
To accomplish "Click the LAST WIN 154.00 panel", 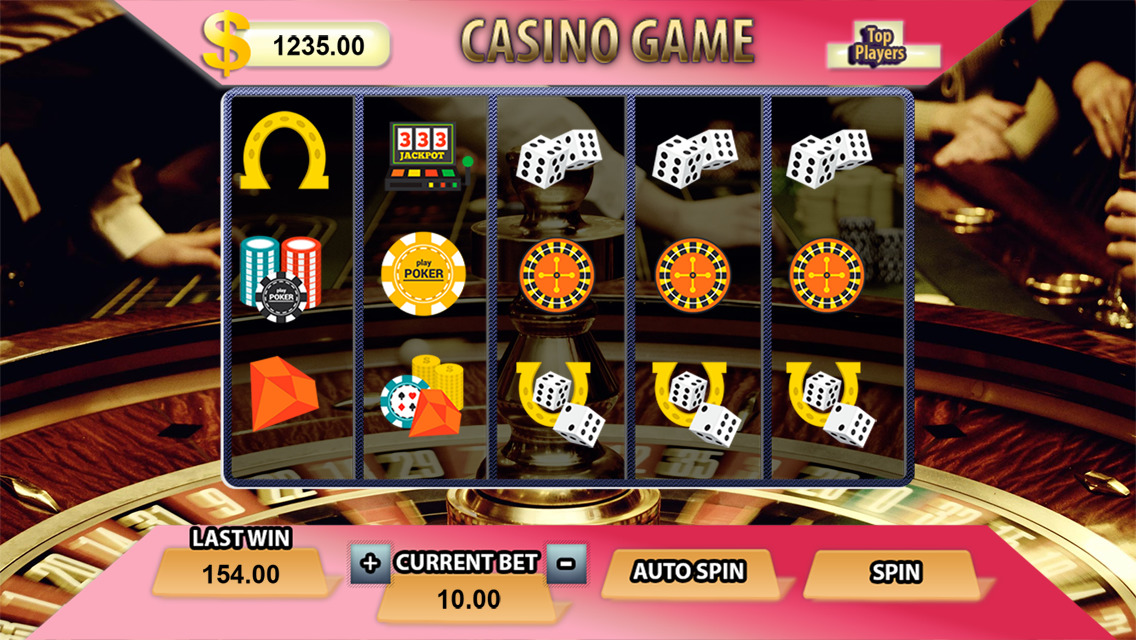I will click(241, 561).
